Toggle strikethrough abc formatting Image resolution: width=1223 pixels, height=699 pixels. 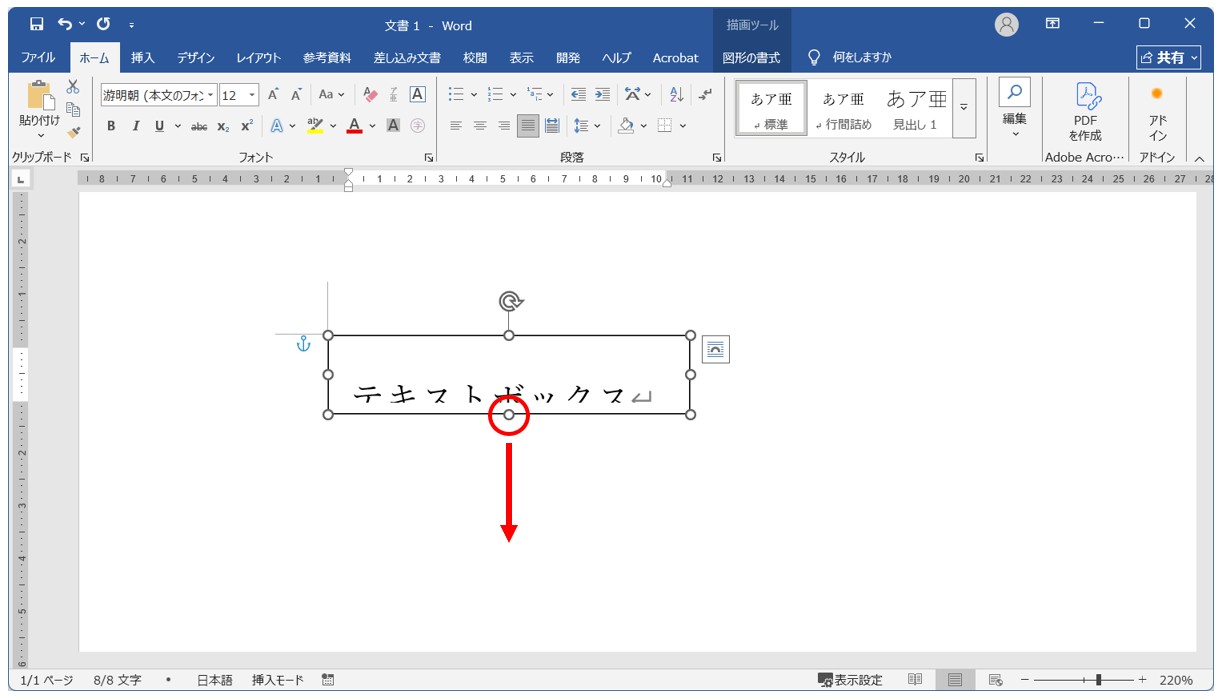pos(199,126)
